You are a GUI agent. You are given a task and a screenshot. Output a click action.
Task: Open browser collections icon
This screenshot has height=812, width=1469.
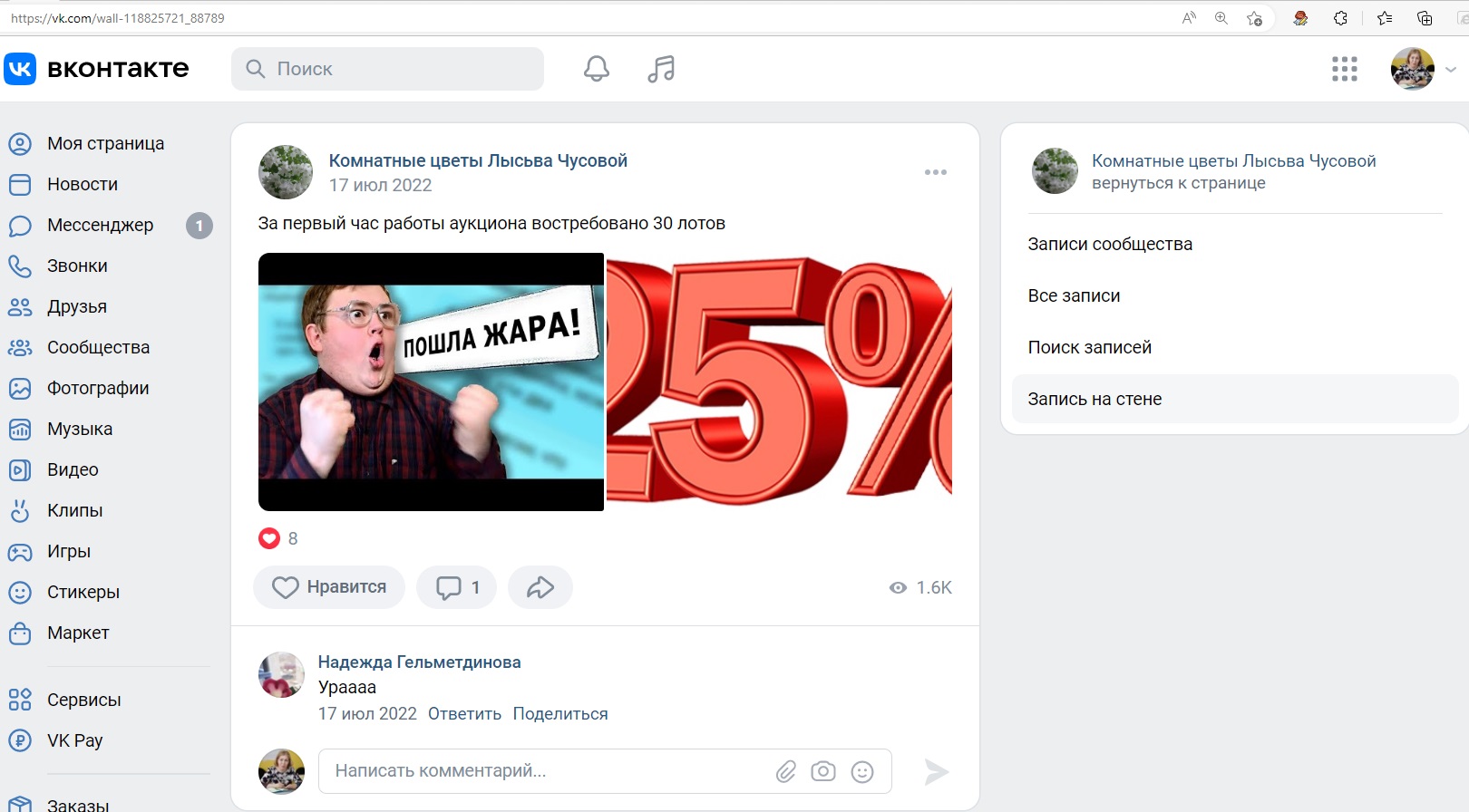coord(1425,18)
